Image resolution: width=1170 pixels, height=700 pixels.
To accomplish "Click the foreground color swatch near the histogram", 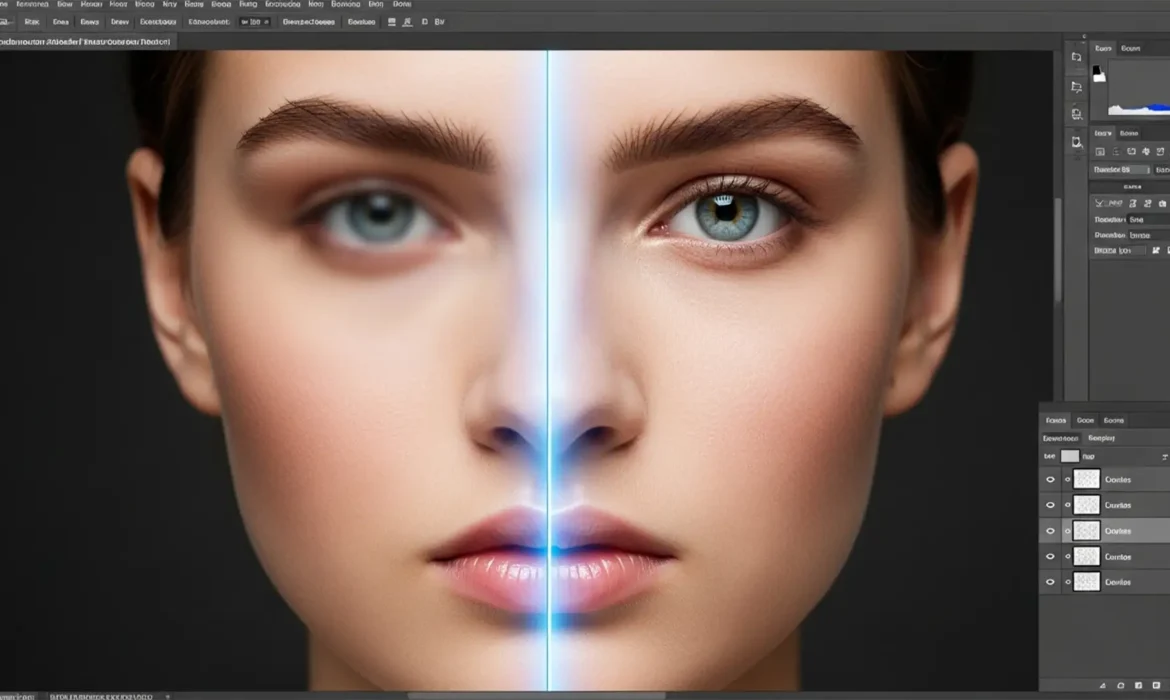I will (x=1098, y=71).
